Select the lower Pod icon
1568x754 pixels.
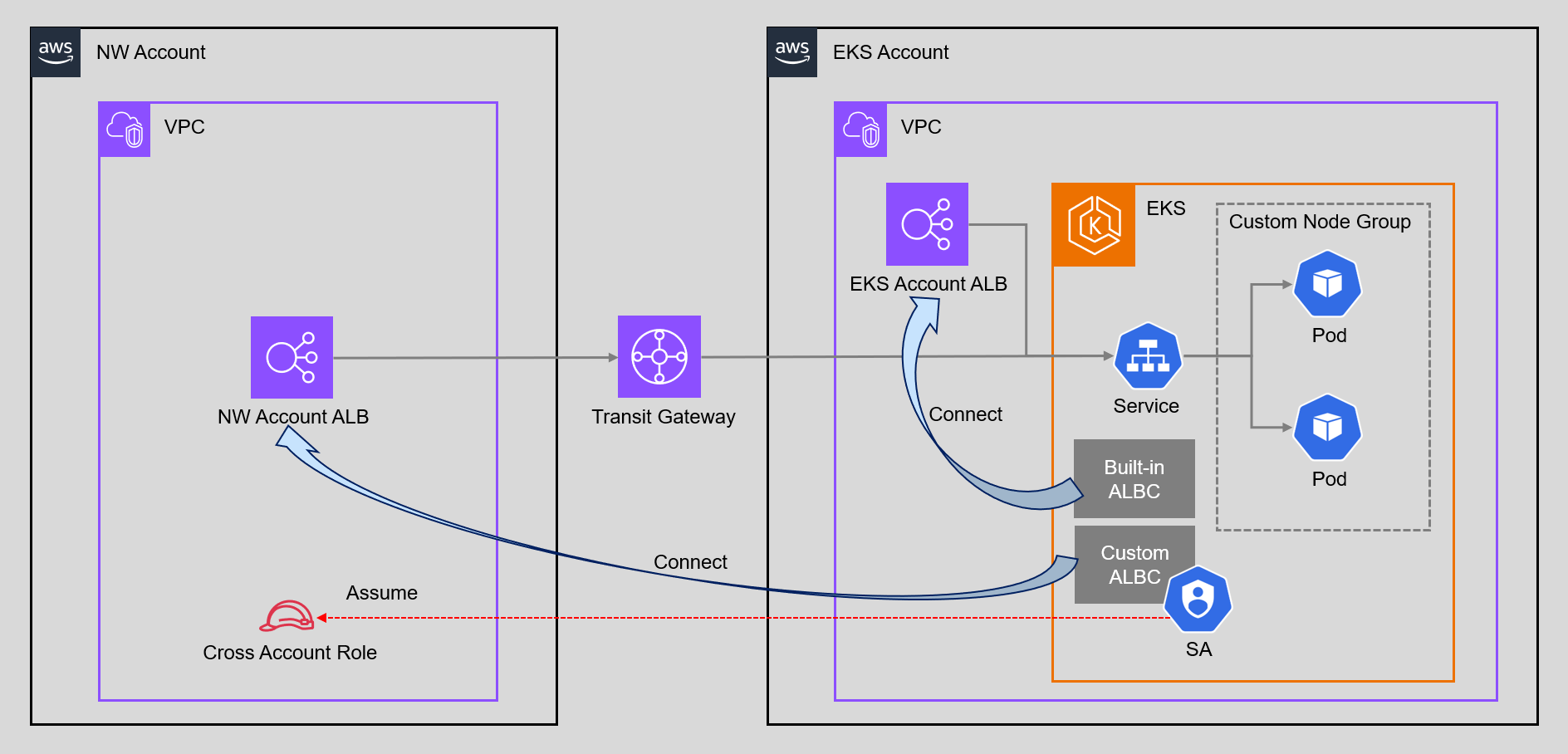coord(1328,428)
